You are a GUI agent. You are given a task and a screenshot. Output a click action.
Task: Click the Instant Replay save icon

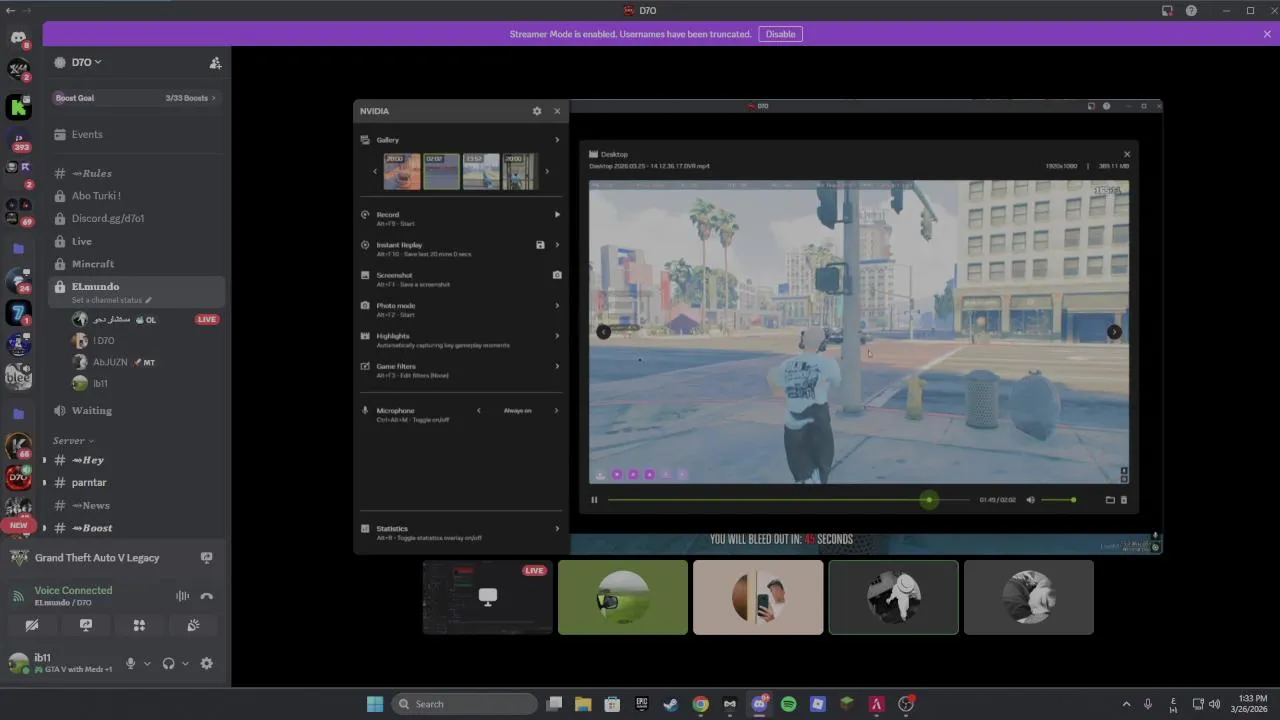[540, 245]
